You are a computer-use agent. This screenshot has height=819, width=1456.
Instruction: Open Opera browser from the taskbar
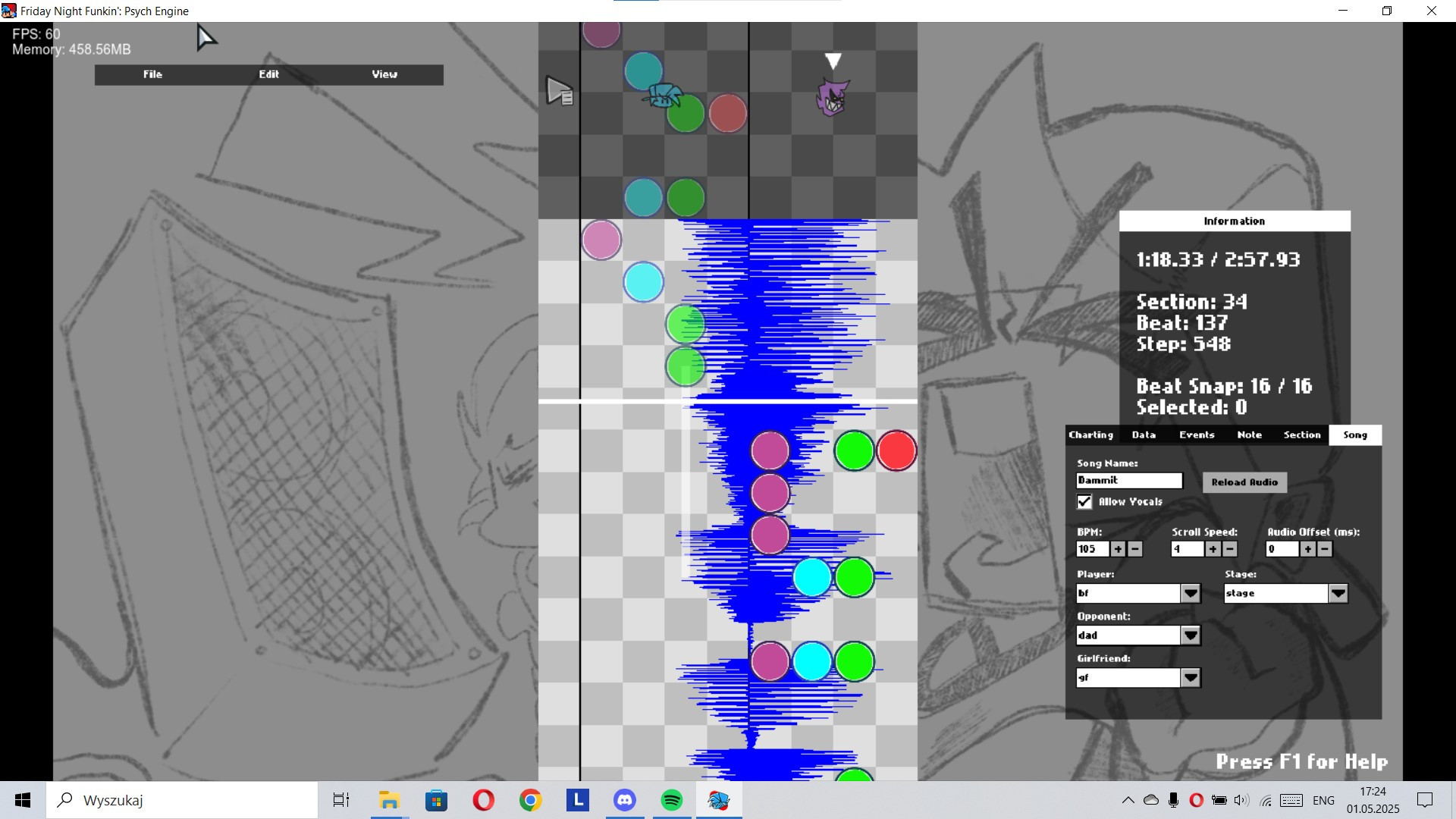click(483, 800)
